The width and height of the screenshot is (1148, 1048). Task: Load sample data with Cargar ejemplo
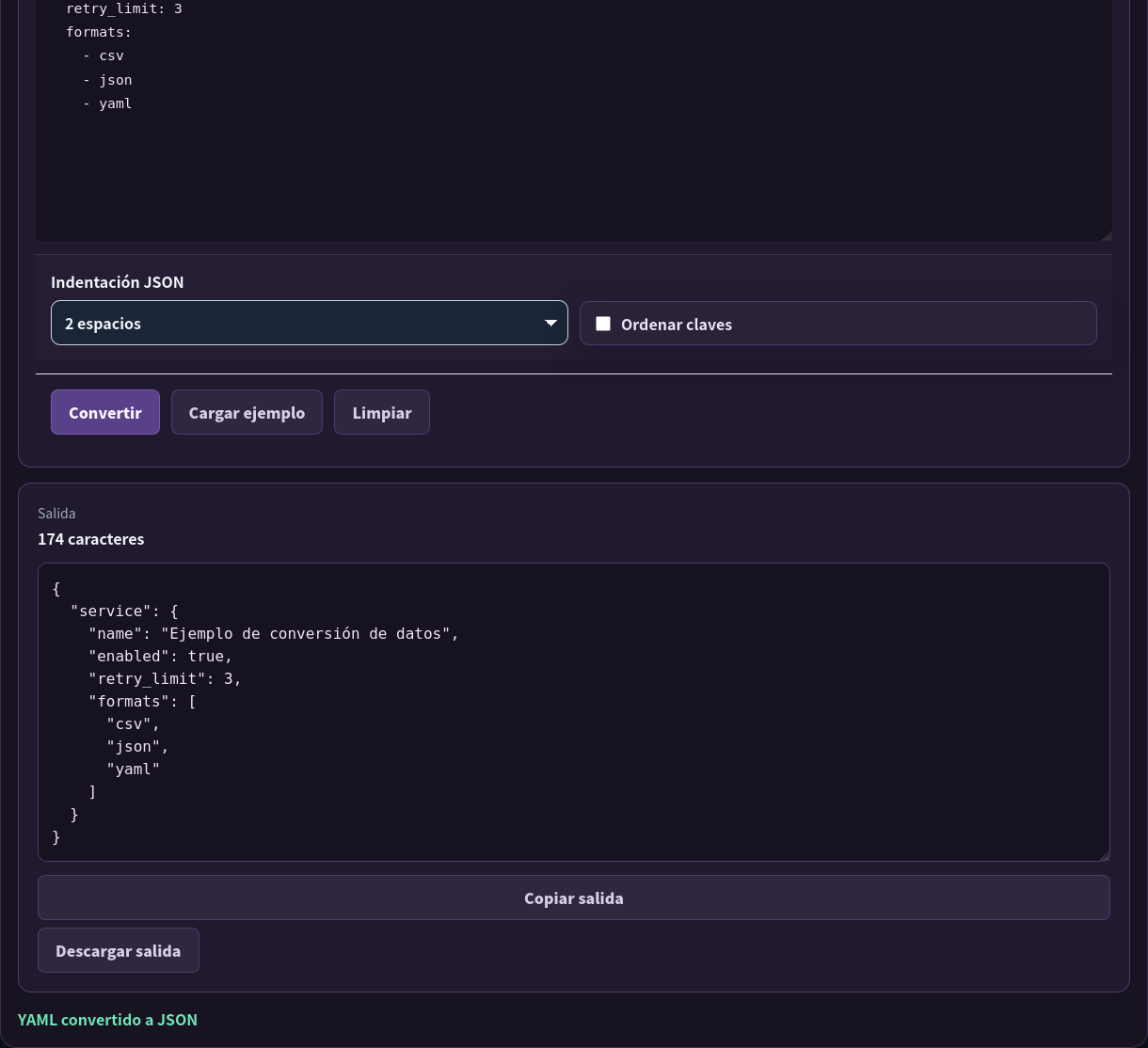(247, 412)
